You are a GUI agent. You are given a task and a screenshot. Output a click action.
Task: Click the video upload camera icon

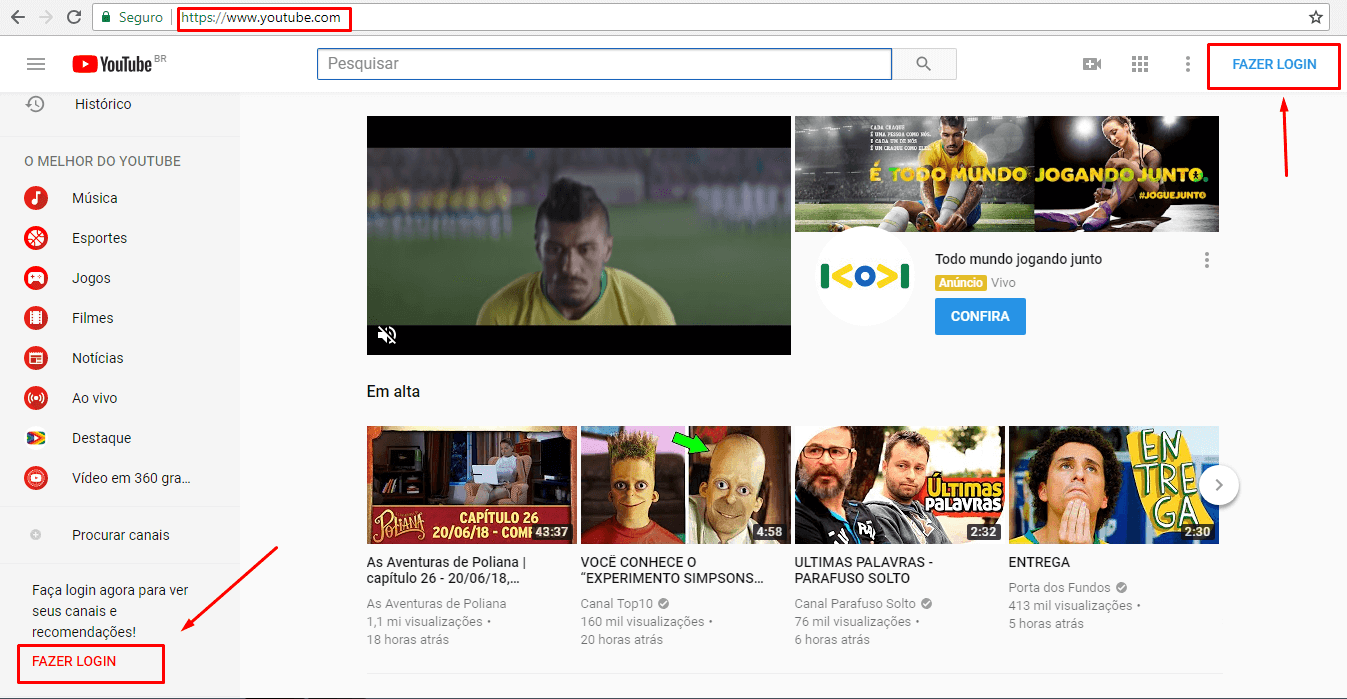[x=1092, y=63]
